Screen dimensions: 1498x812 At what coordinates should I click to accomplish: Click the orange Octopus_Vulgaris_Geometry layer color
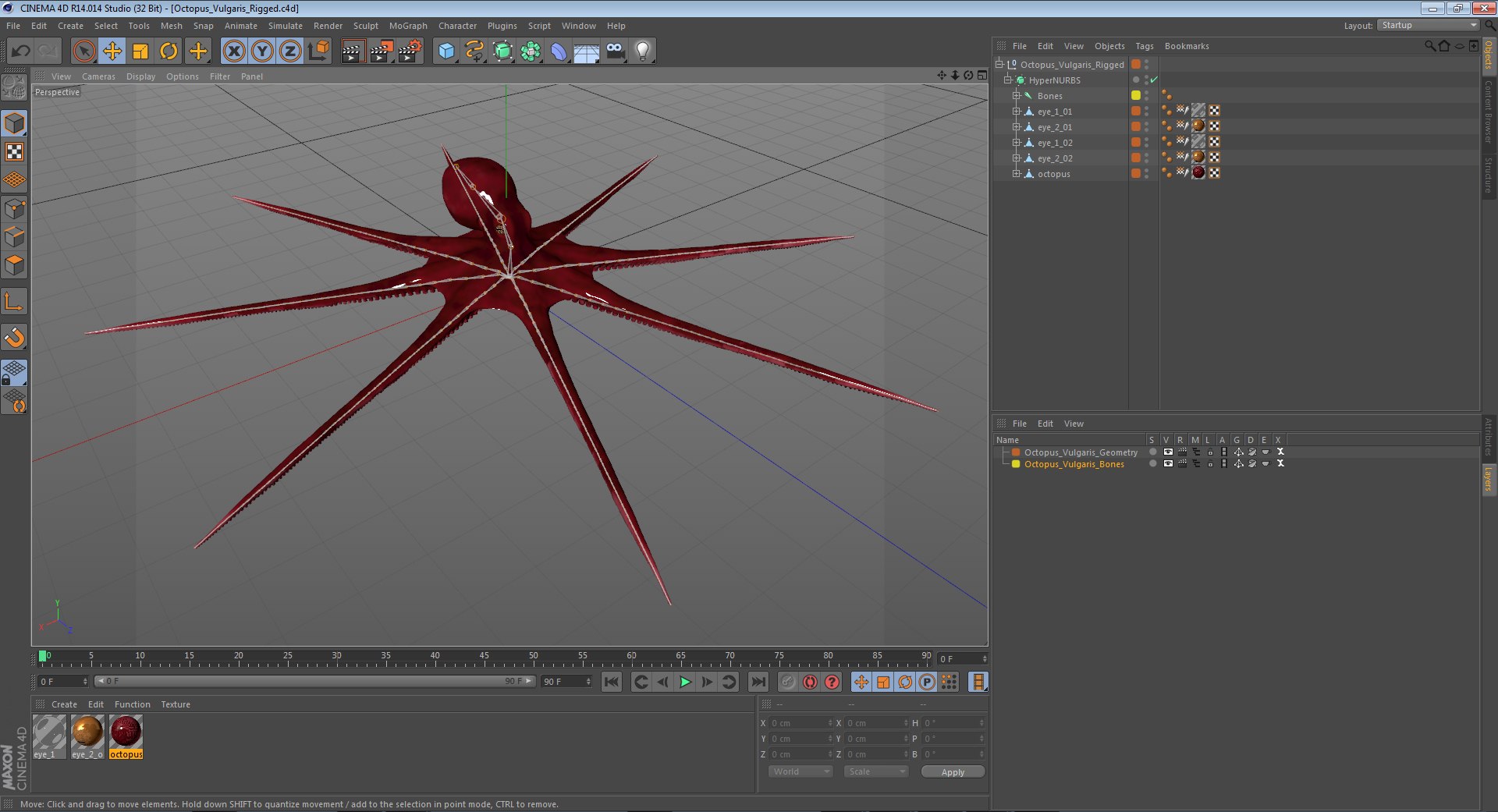1016,452
